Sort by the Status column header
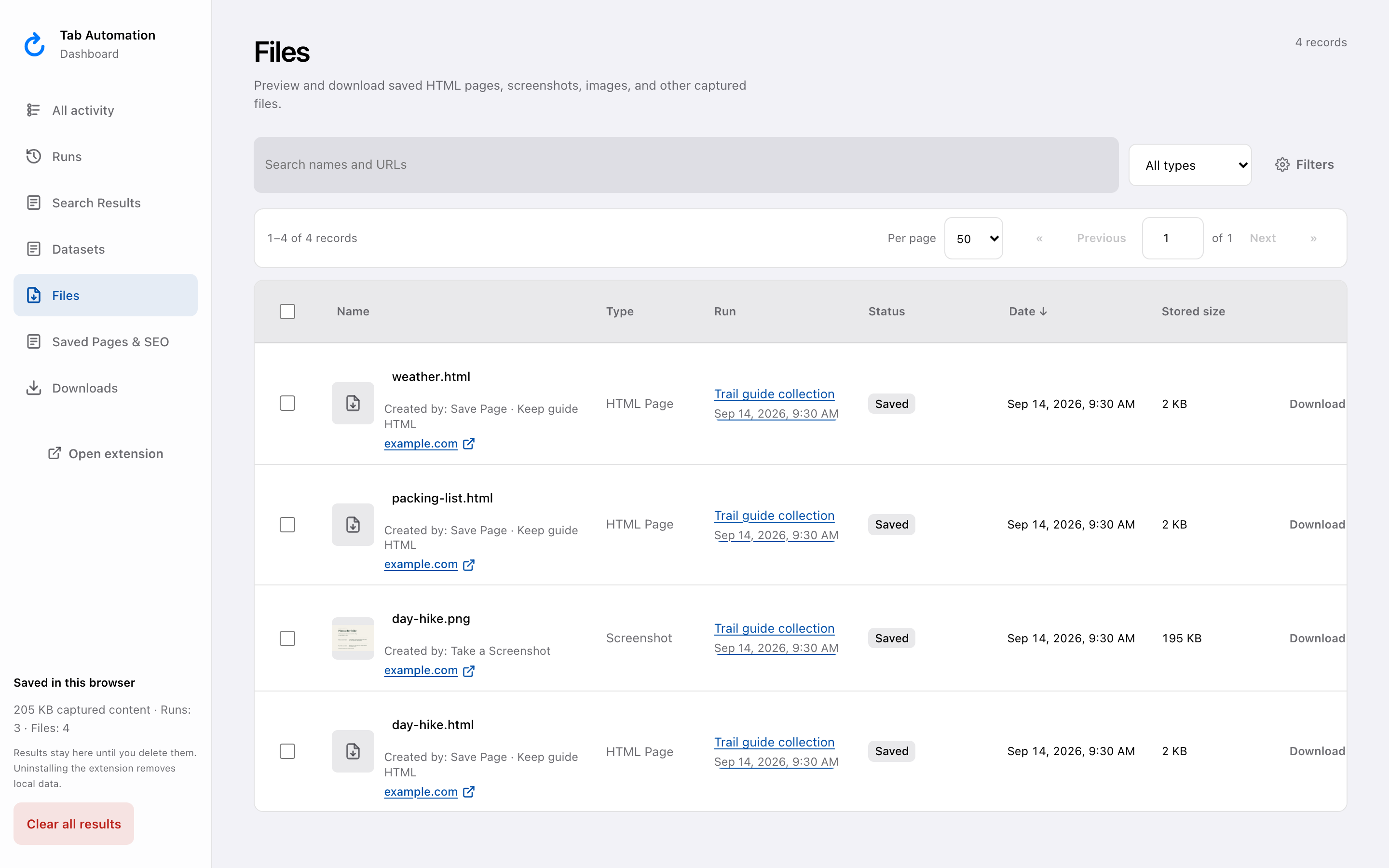This screenshot has height=868, width=1389. (886, 311)
